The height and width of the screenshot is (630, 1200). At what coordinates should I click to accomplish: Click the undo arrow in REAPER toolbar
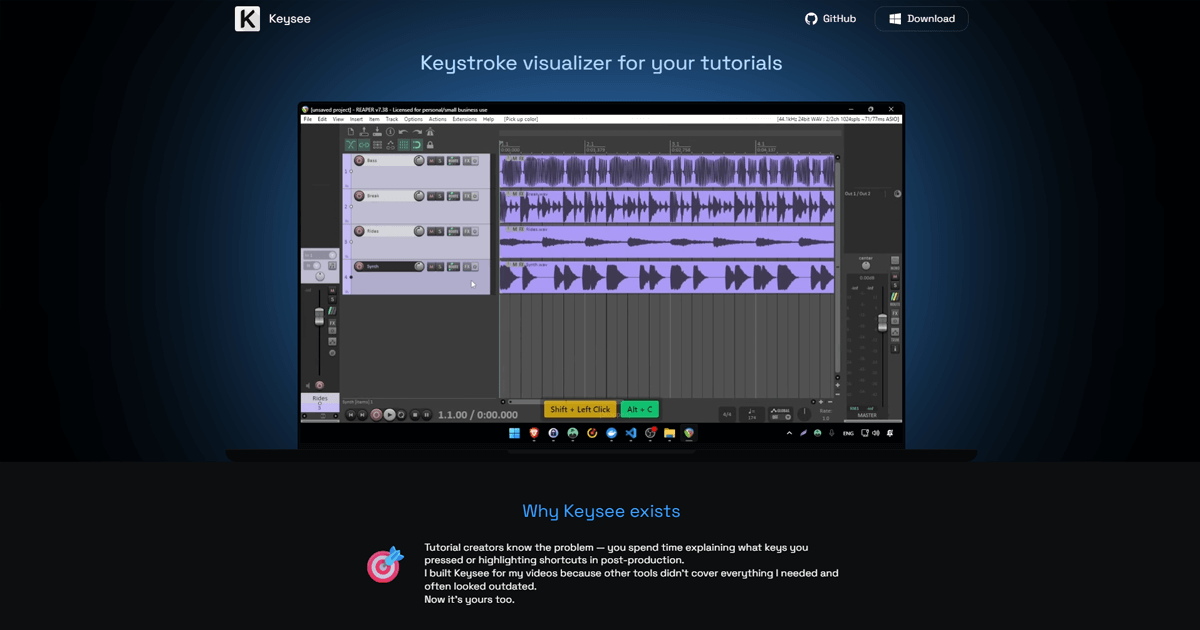coord(403,132)
